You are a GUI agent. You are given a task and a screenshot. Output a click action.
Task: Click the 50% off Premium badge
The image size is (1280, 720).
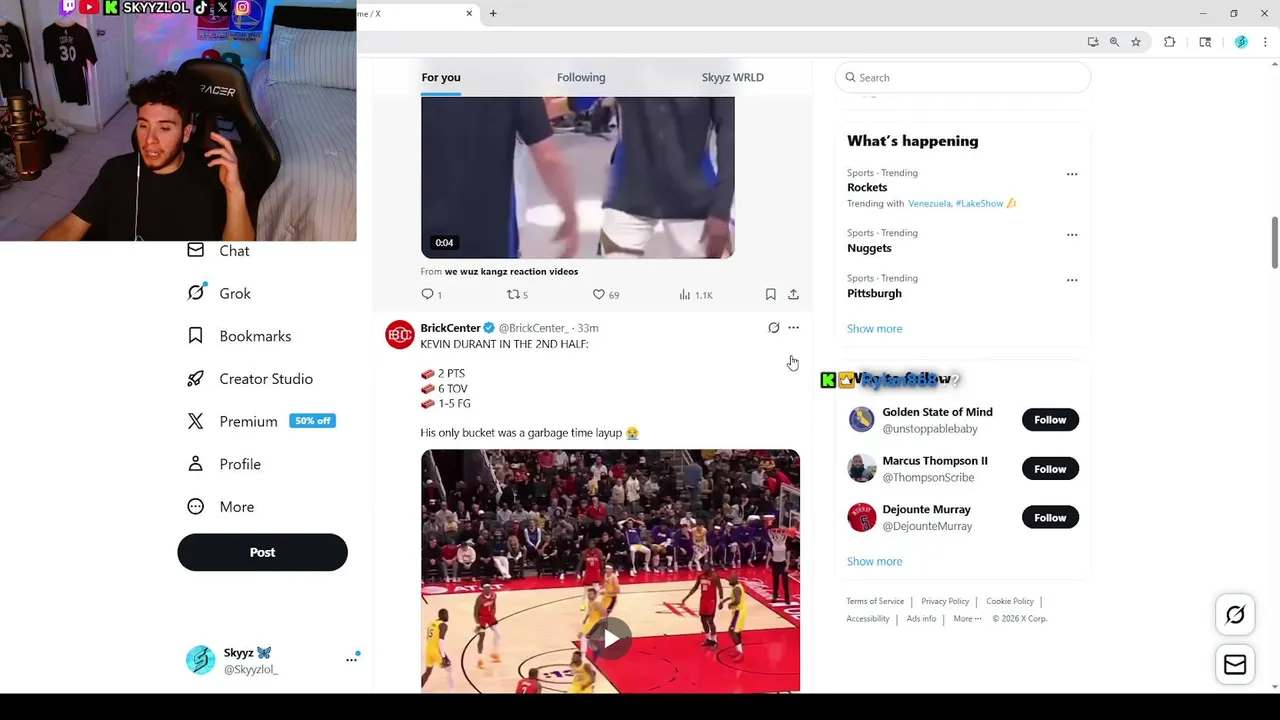pos(312,421)
